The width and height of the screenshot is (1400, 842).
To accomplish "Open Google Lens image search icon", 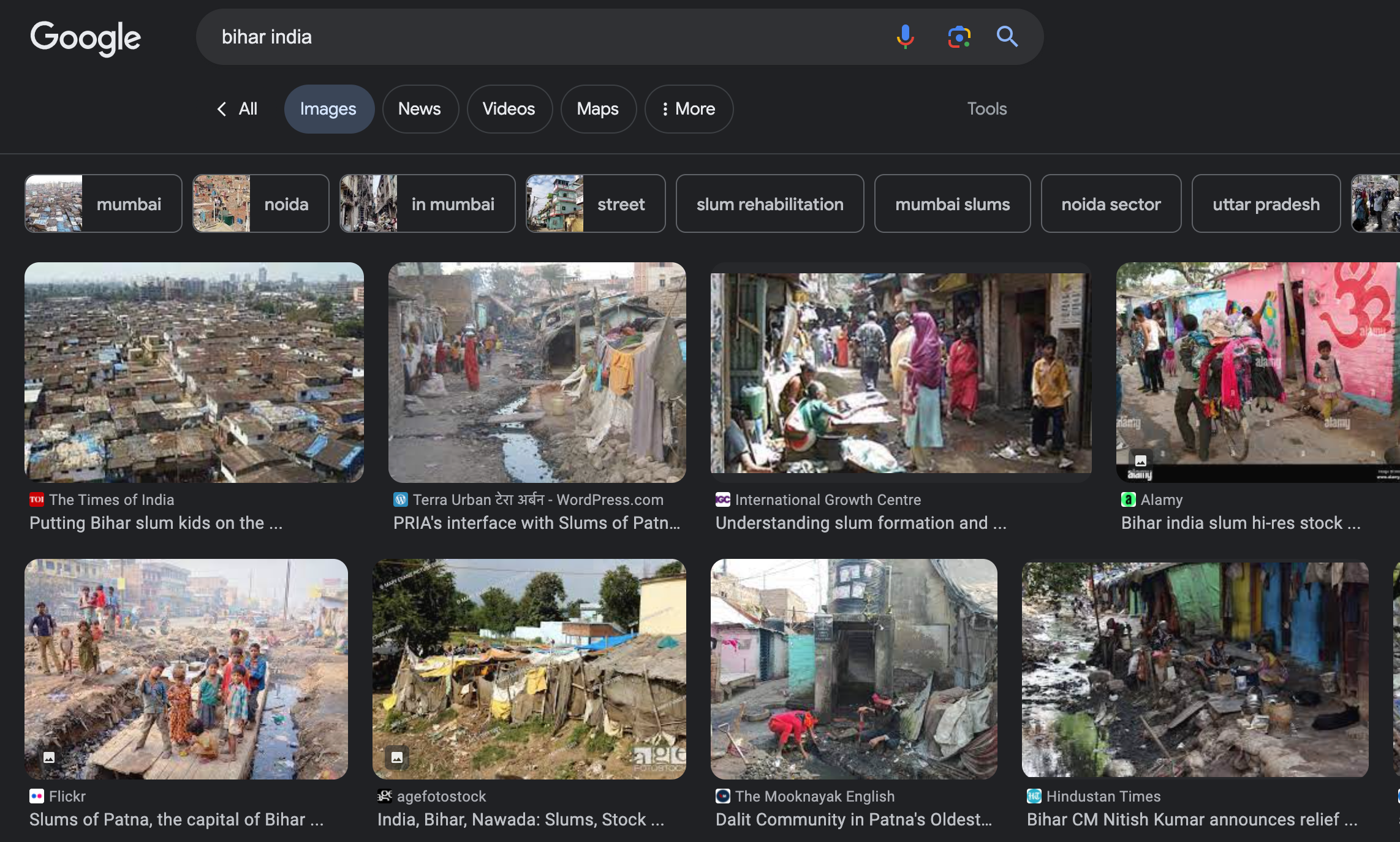I will [x=959, y=37].
